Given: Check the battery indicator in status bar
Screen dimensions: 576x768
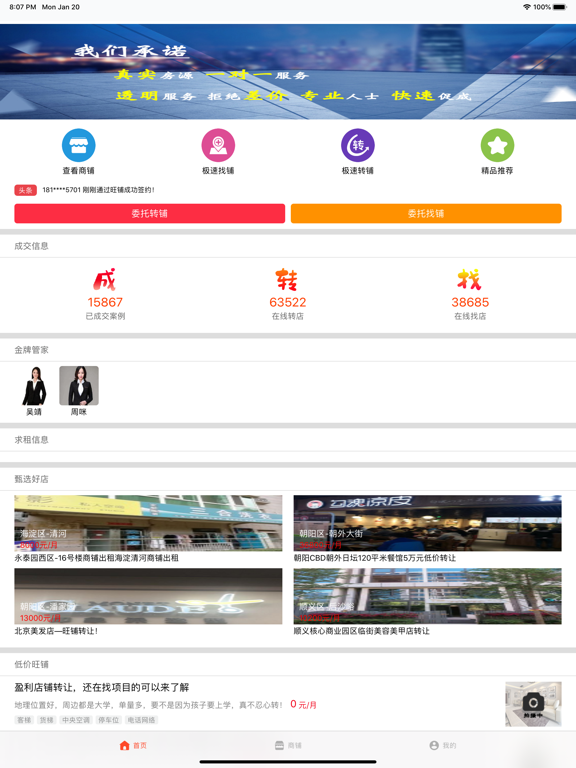Looking at the screenshot, I should point(560,7).
